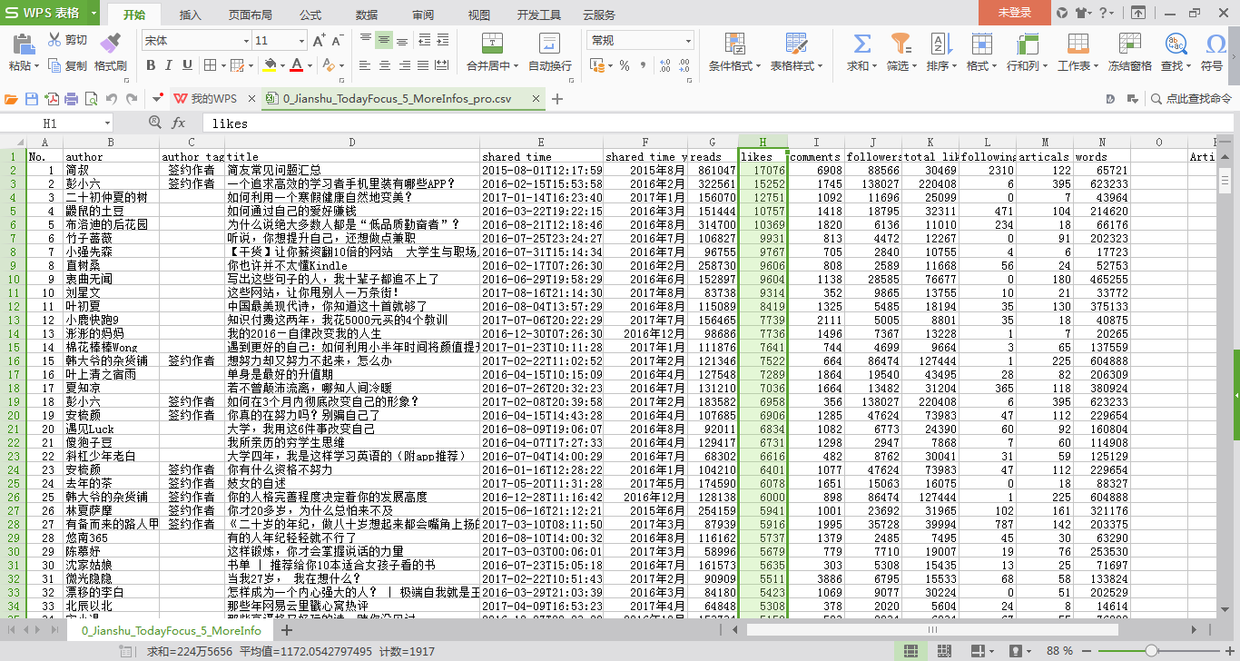Click the command search box (点此查找命令)
This screenshot has width=1240, height=661.
click(x=1191, y=99)
